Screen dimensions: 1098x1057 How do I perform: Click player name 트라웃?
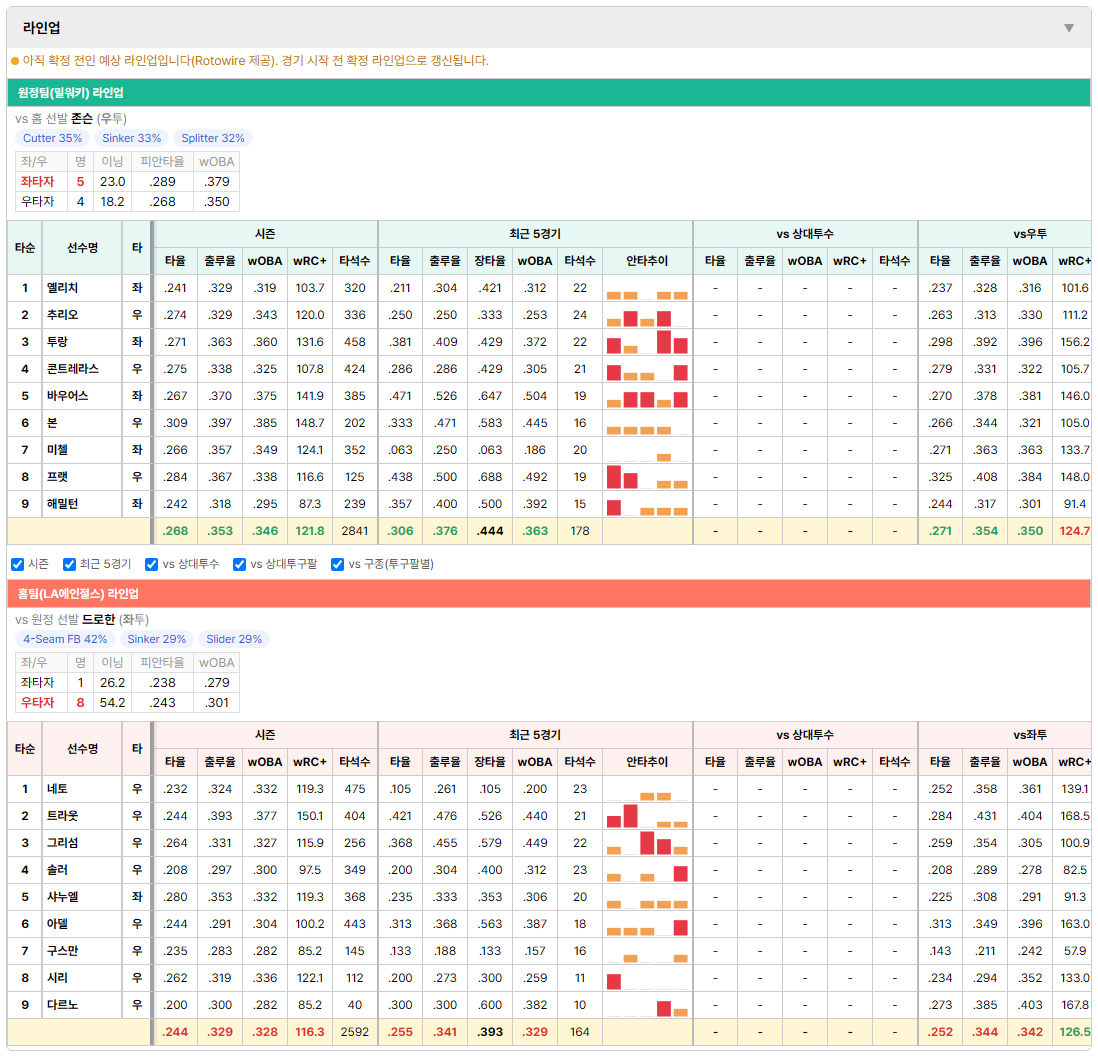coord(62,816)
